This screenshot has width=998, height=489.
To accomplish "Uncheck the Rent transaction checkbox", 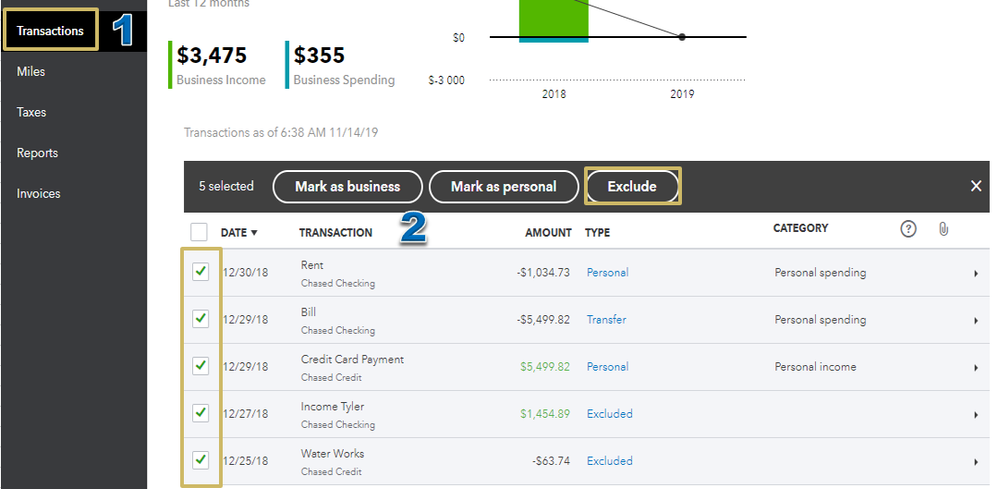I will coord(201,272).
